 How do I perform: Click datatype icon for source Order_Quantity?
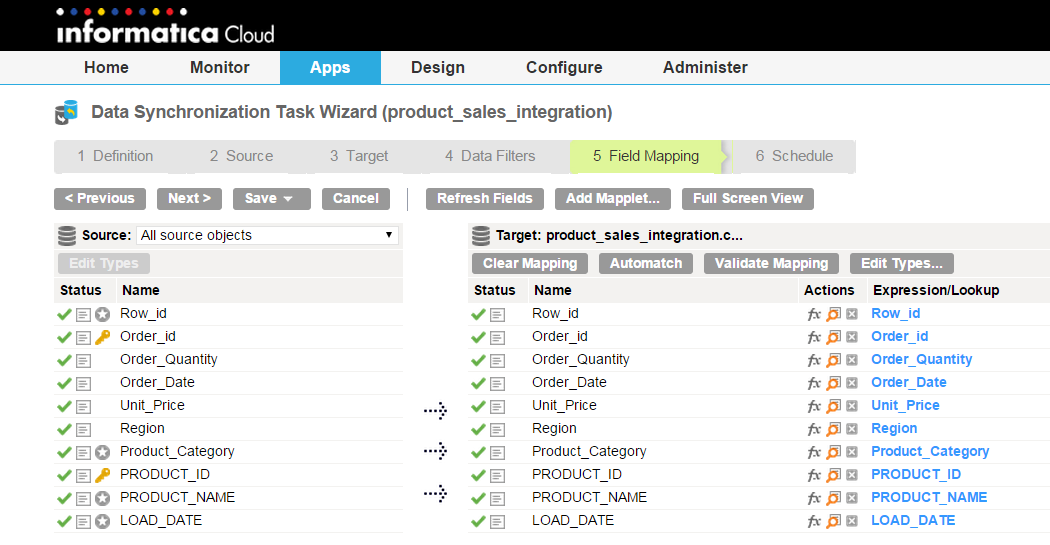pyautogui.click(x=83, y=360)
